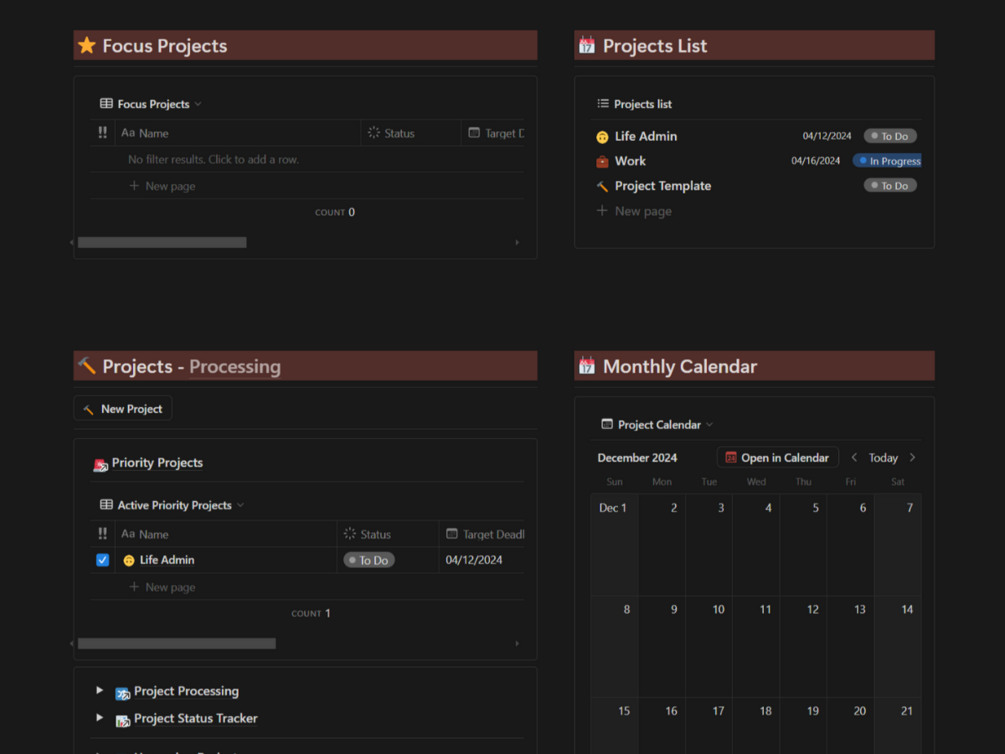
Task: Click the Life Admin smiley icon in Projects list
Action: point(602,136)
